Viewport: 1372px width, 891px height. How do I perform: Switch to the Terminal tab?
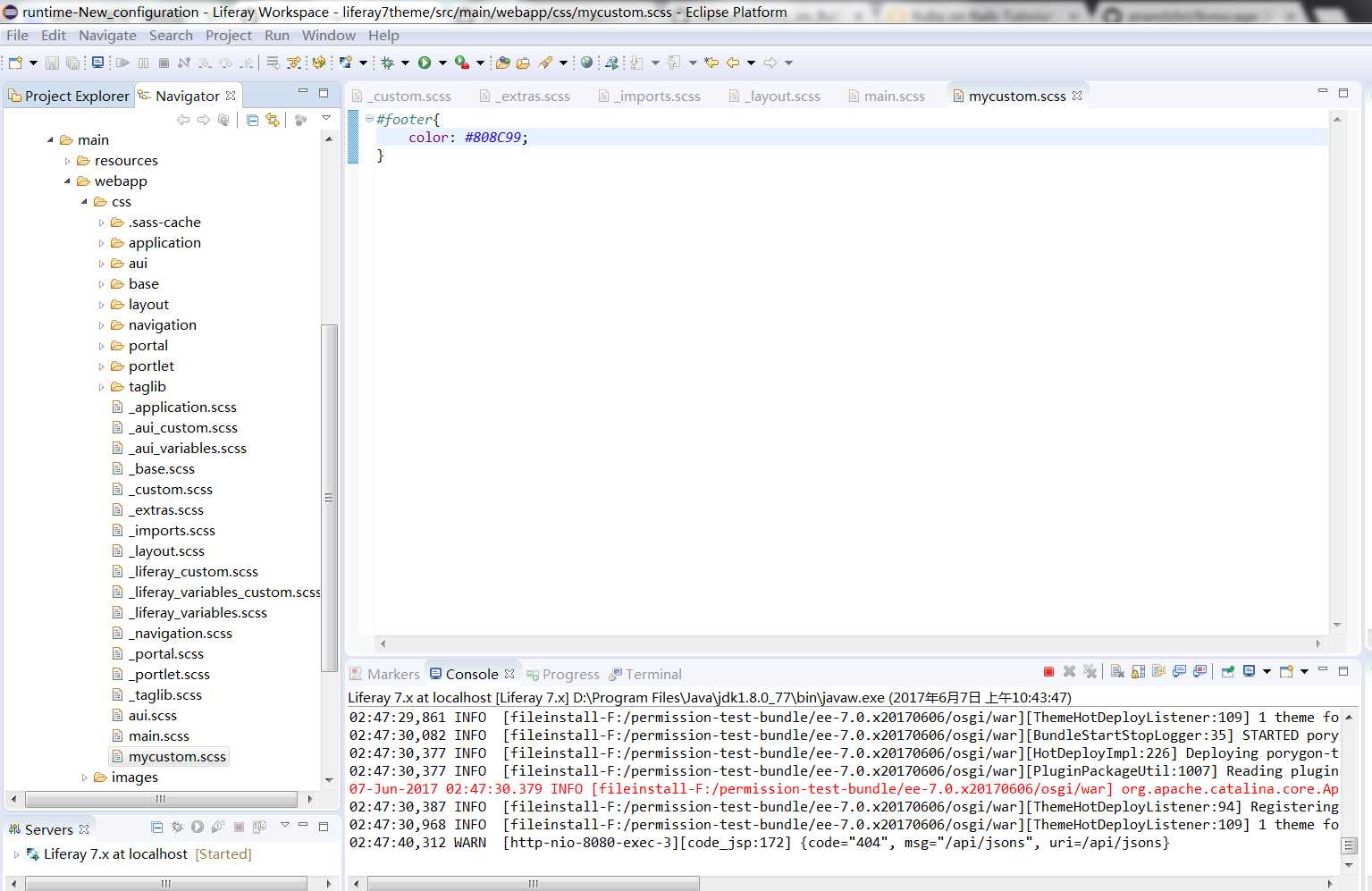645,674
